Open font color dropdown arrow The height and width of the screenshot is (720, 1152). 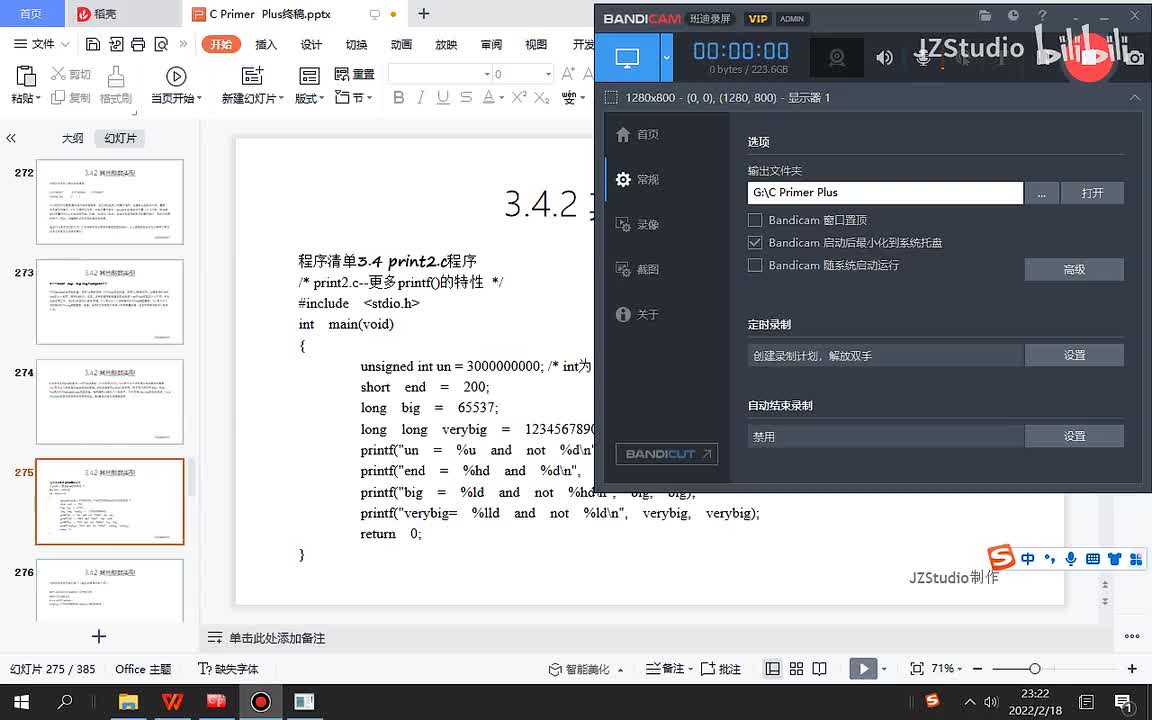coord(502,98)
